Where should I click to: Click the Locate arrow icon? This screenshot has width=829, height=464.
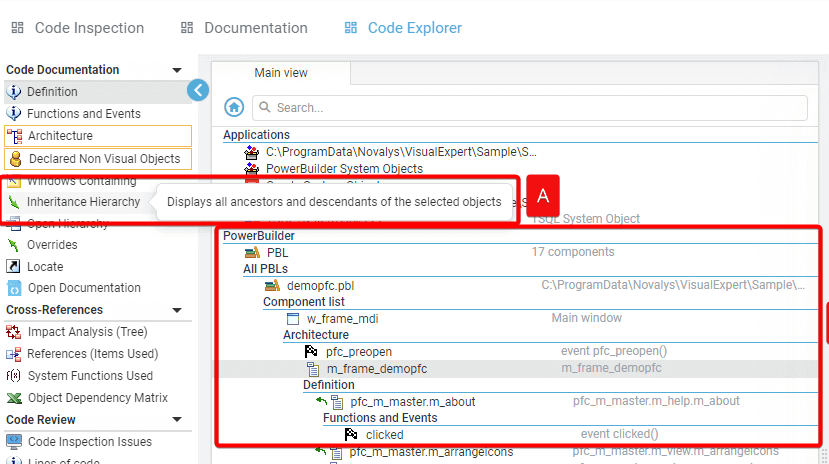(13, 267)
